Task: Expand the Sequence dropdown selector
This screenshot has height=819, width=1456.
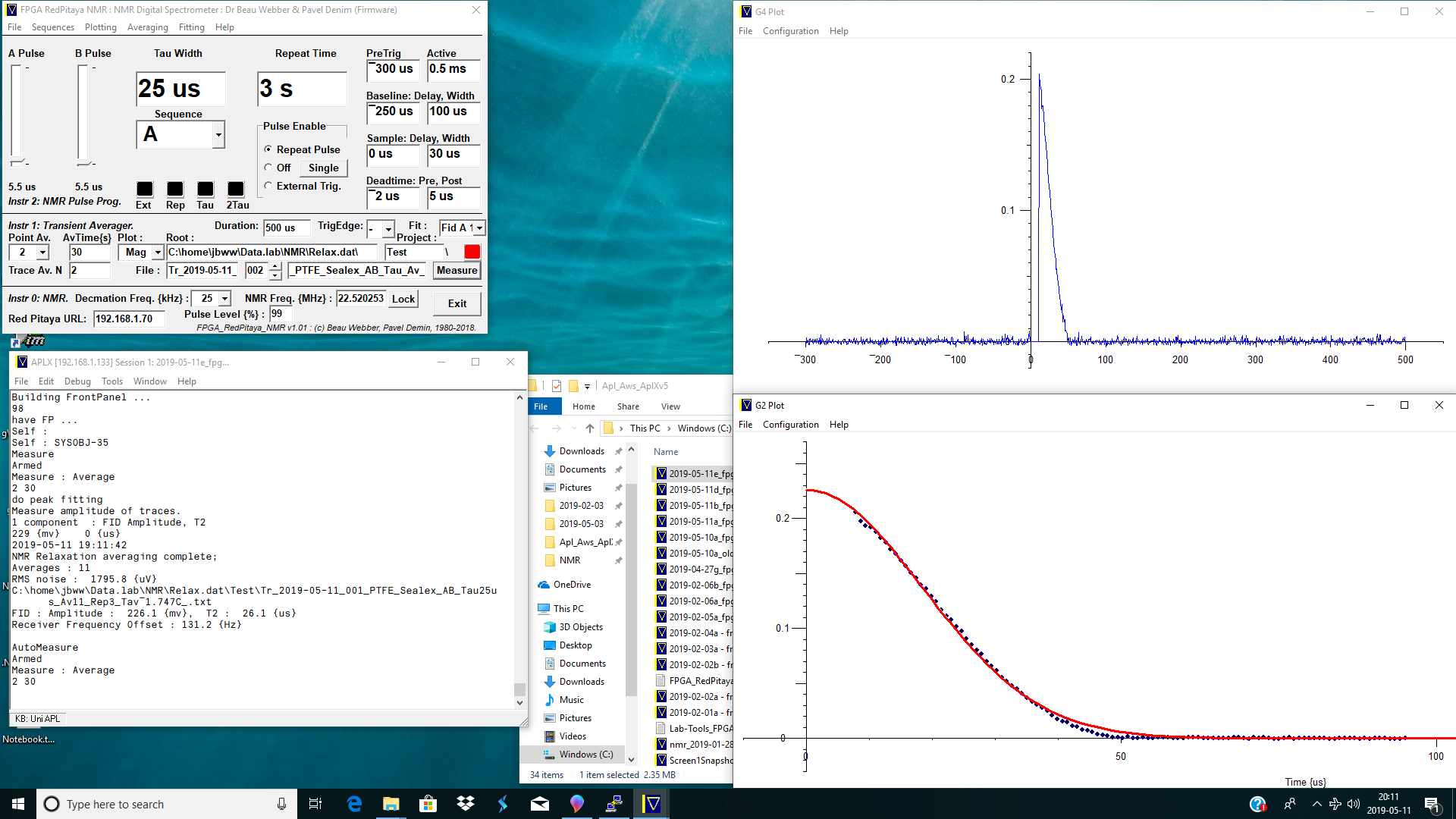Action: pyautogui.click(x=218, y=134)
